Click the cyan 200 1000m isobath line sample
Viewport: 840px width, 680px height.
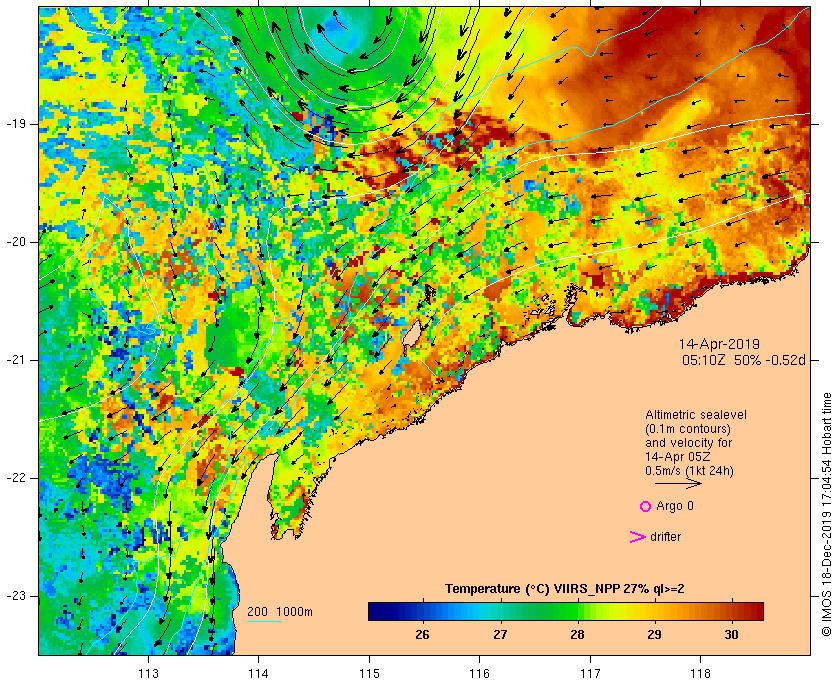click(x=264, y=622)
